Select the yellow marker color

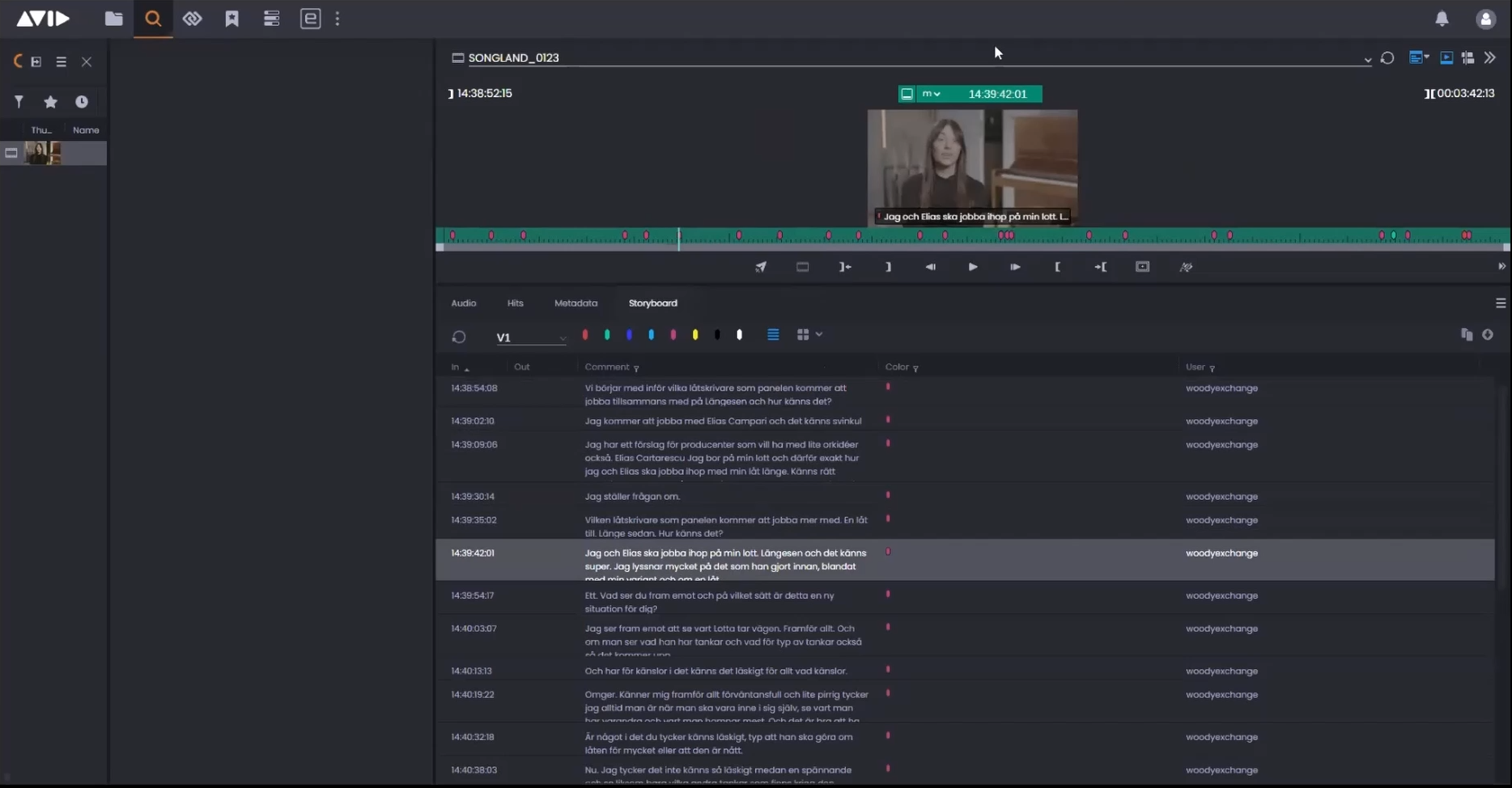pyautogui.click(x=695, y=335)
